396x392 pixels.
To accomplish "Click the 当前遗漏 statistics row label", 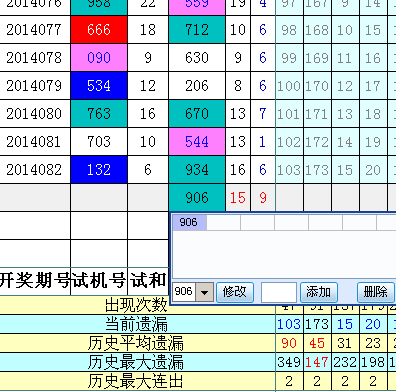I will [136, 324].
